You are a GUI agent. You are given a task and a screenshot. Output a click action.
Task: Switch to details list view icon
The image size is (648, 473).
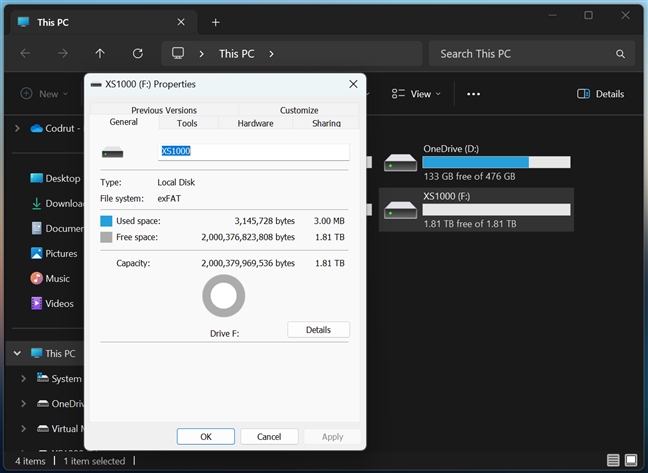pos(613,460)
